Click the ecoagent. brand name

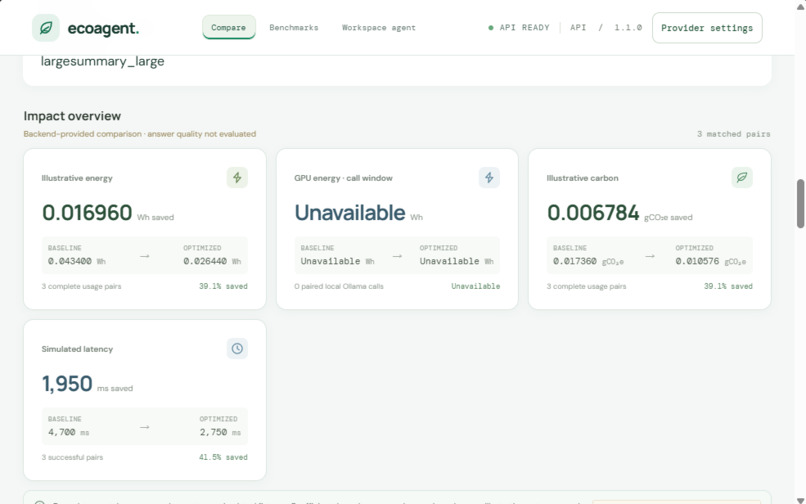pyautogui.click(x=103, y=28)
